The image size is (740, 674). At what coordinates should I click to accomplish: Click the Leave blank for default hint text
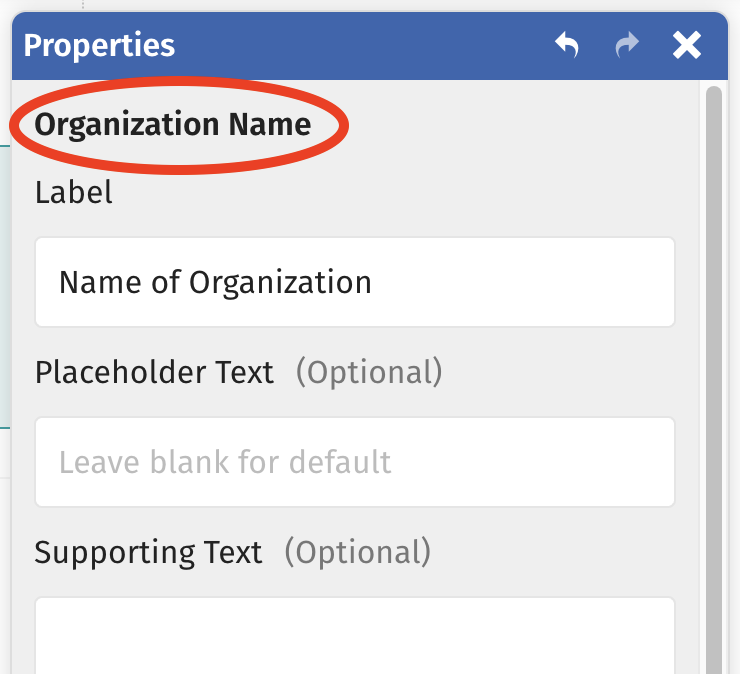click(x=225, y=462)
